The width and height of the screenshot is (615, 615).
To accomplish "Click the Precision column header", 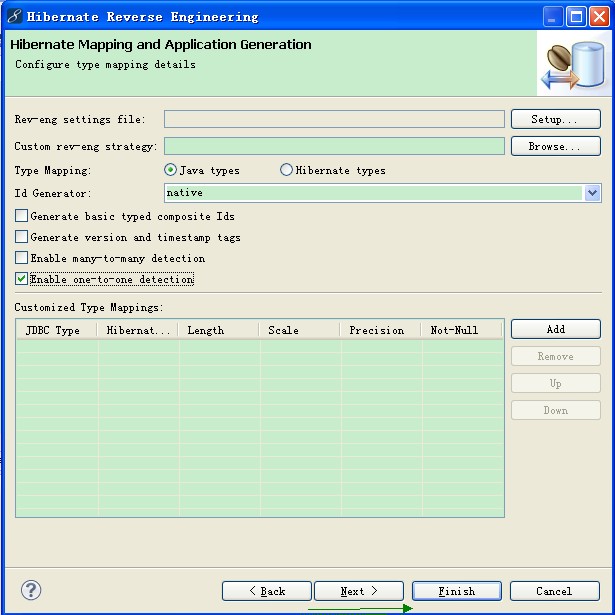I will (380, 330).
